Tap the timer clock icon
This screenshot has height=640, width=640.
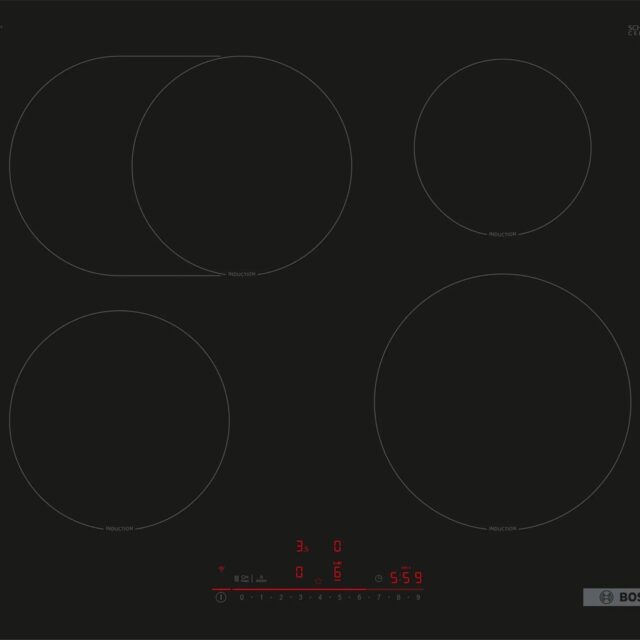click(x=378, y=577)
